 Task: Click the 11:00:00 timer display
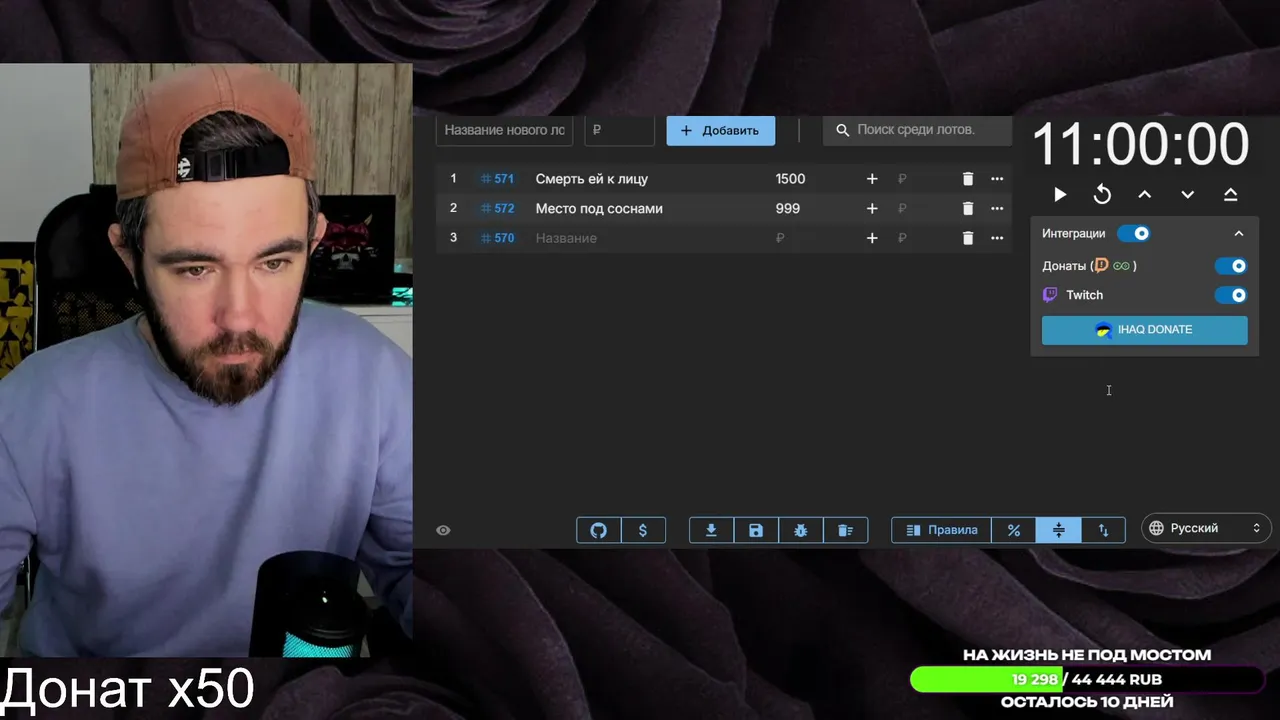point(1140,145)
